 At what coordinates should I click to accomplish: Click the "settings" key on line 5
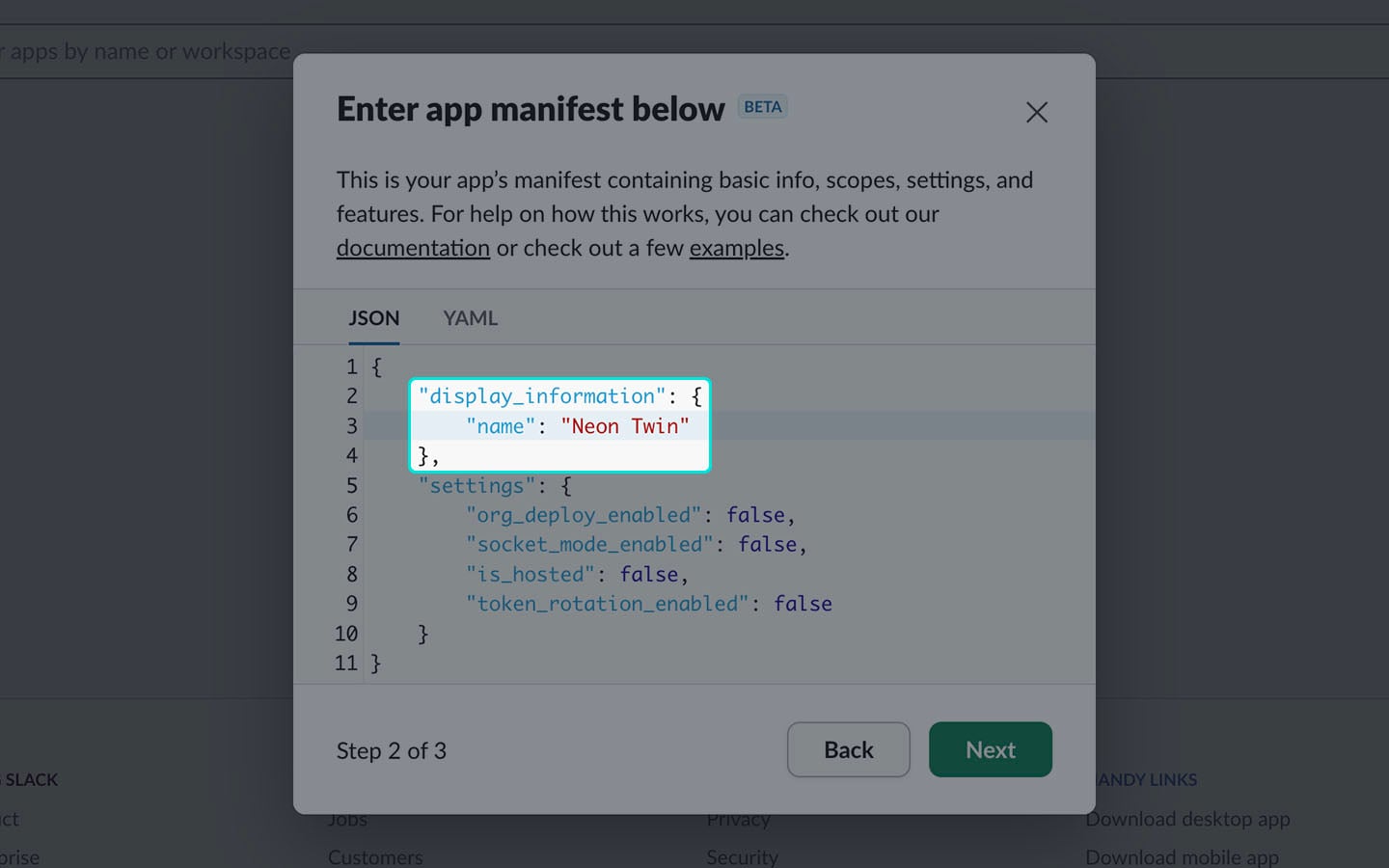point(477,485)
